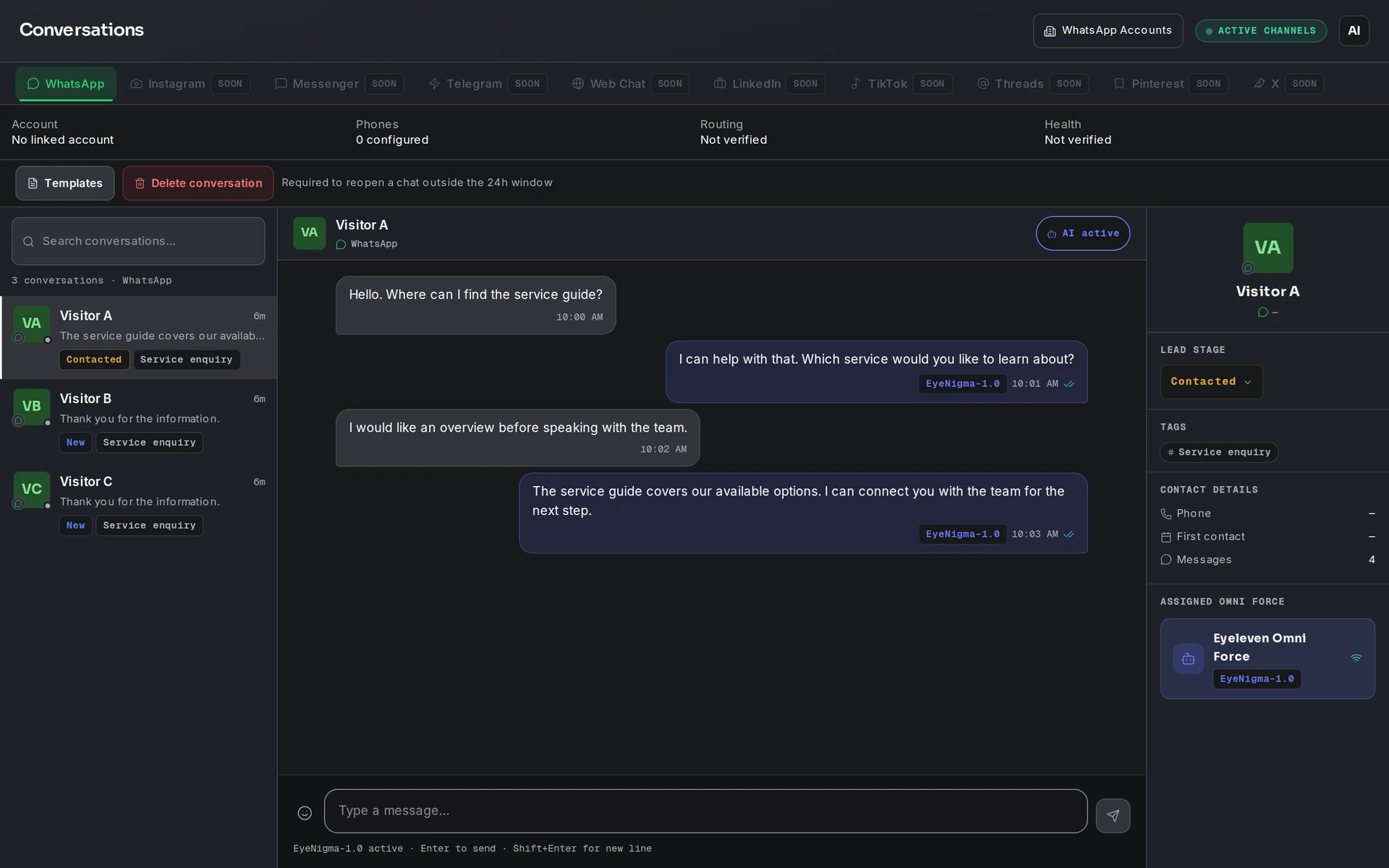Click the EyeNigma-1.0 badge on Omni Force card

point(1257,679)
